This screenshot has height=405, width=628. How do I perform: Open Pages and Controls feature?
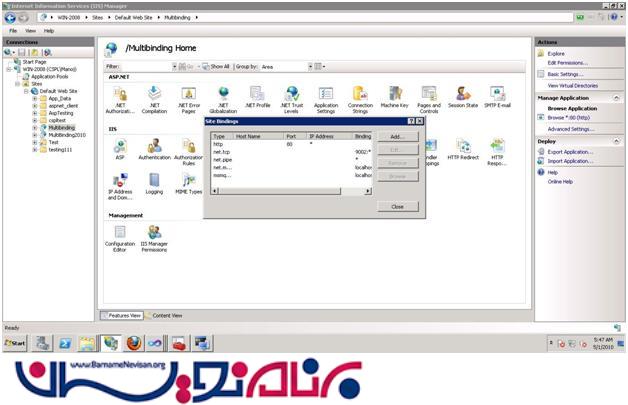(x=429, y=100)
